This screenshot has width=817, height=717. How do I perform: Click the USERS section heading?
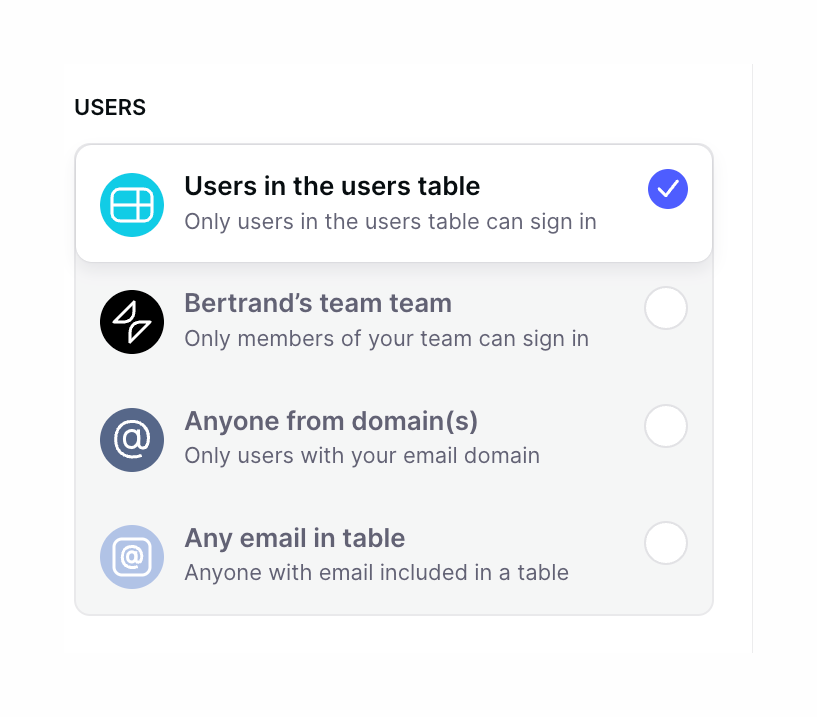click(110, 107)
